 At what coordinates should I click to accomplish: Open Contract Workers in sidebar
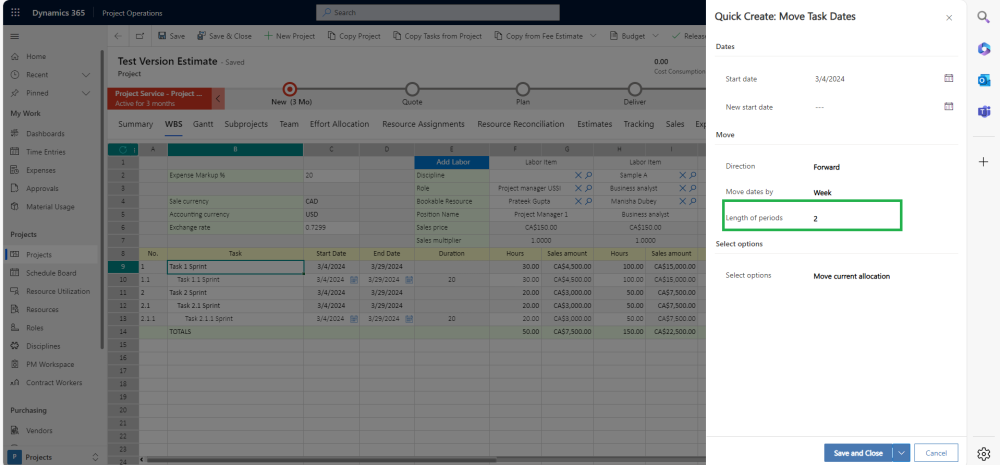(54, 383)
